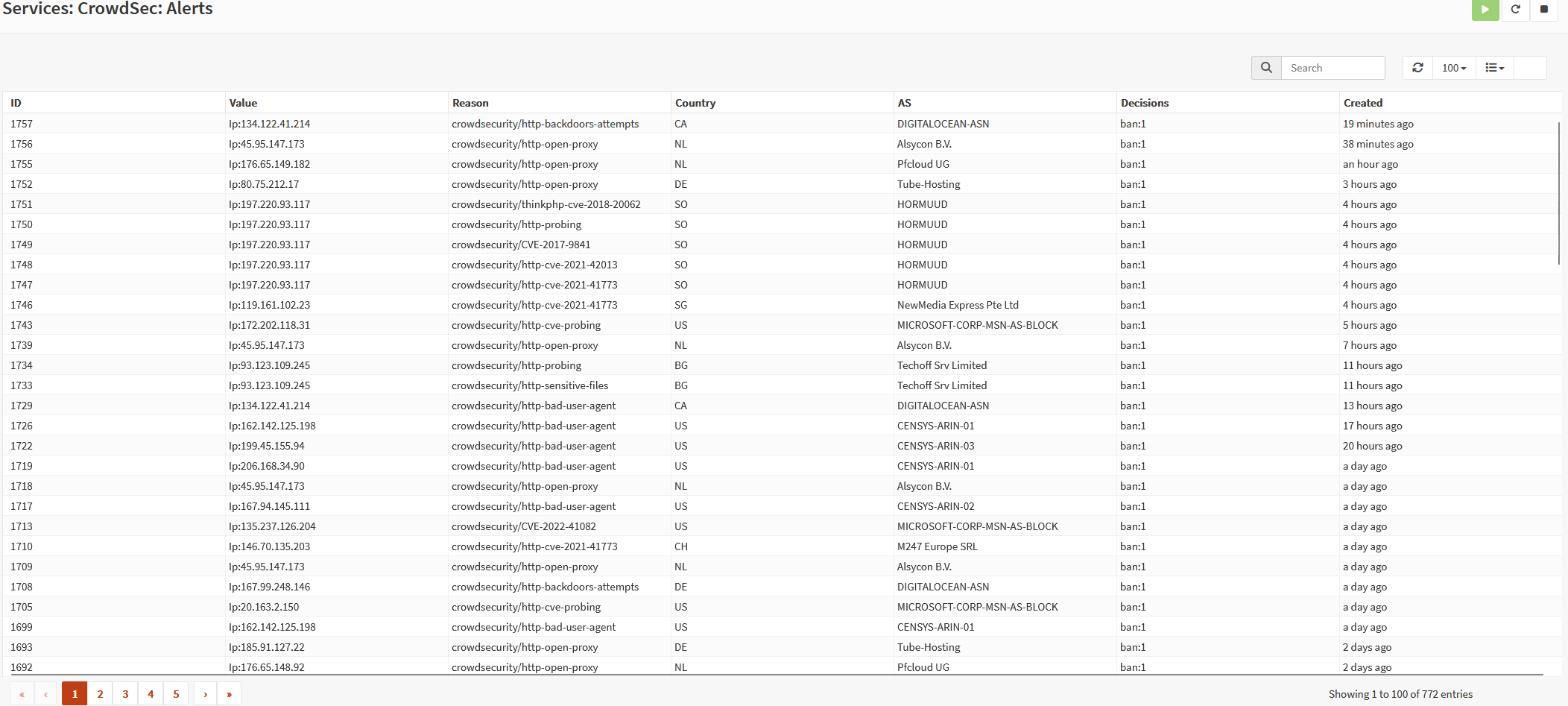The height and width of the screenshot is (706, 1568).
Task: Click the search magnifier icon
Action: tap(1266, 68)
